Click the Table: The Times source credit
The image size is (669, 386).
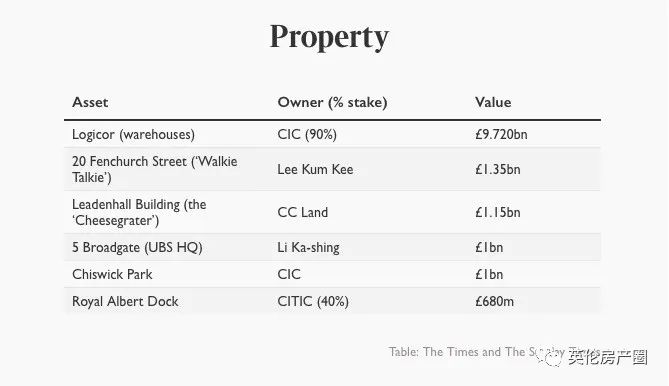click(495, 352)
